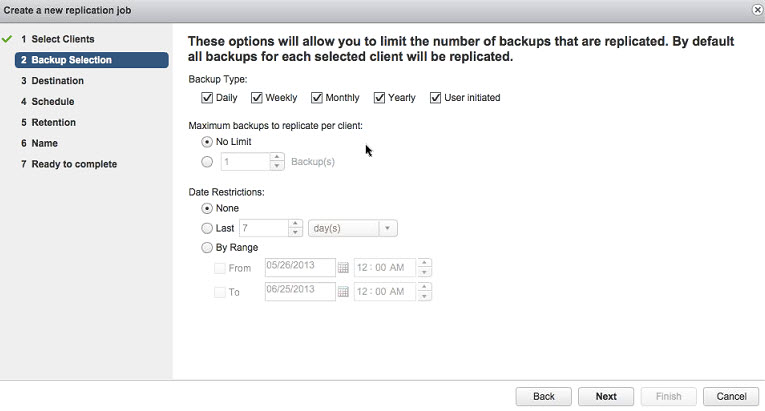Viewport: 765px width, 411px height.
Task: Click the Back button
Action: click(x=544, y=396)
